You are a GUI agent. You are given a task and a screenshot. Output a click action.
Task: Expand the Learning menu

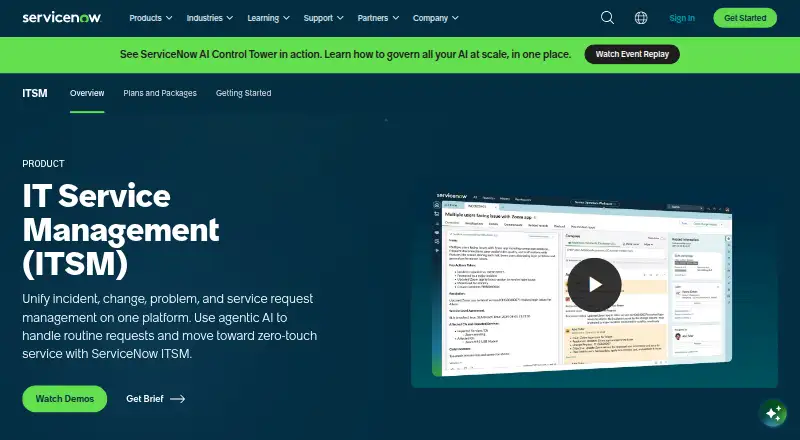click(268, 18)
